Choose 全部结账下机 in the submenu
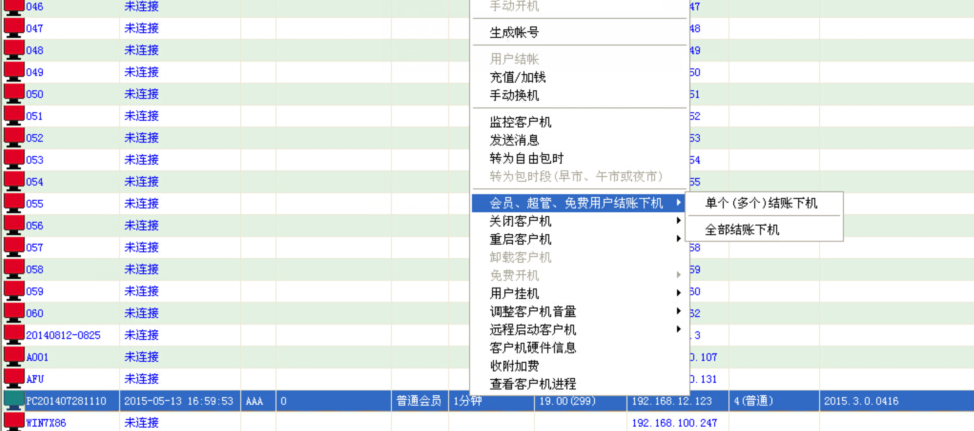 742,229
